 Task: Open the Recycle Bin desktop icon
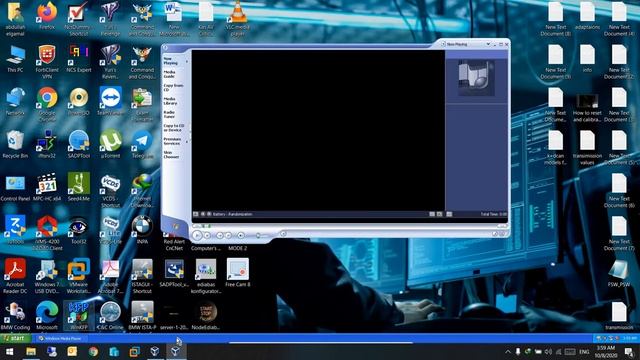pyautogui.click(x=15, y=144)
